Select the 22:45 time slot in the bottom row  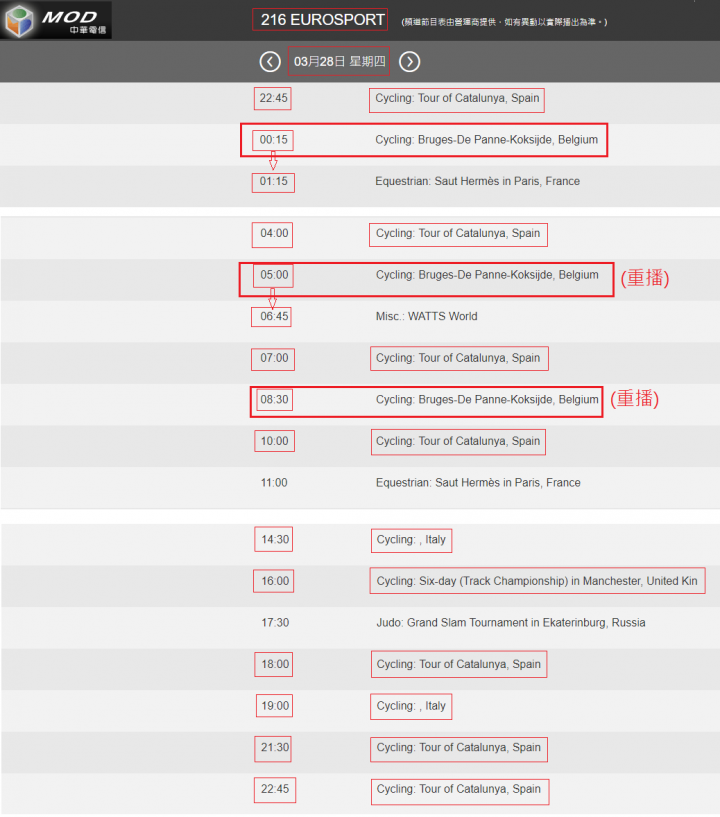pos(275,789)
